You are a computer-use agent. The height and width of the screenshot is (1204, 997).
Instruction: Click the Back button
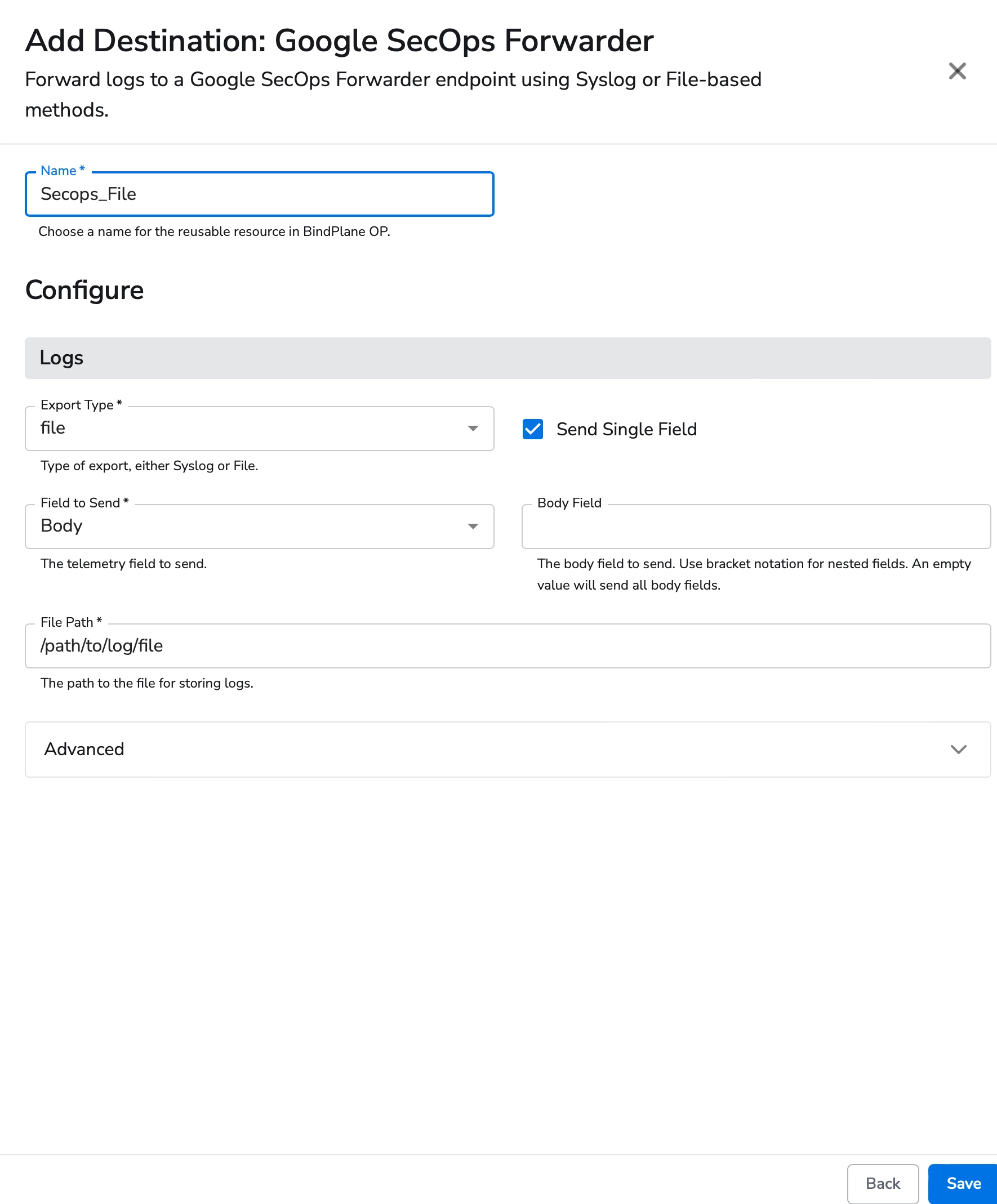pos(883,1183)
